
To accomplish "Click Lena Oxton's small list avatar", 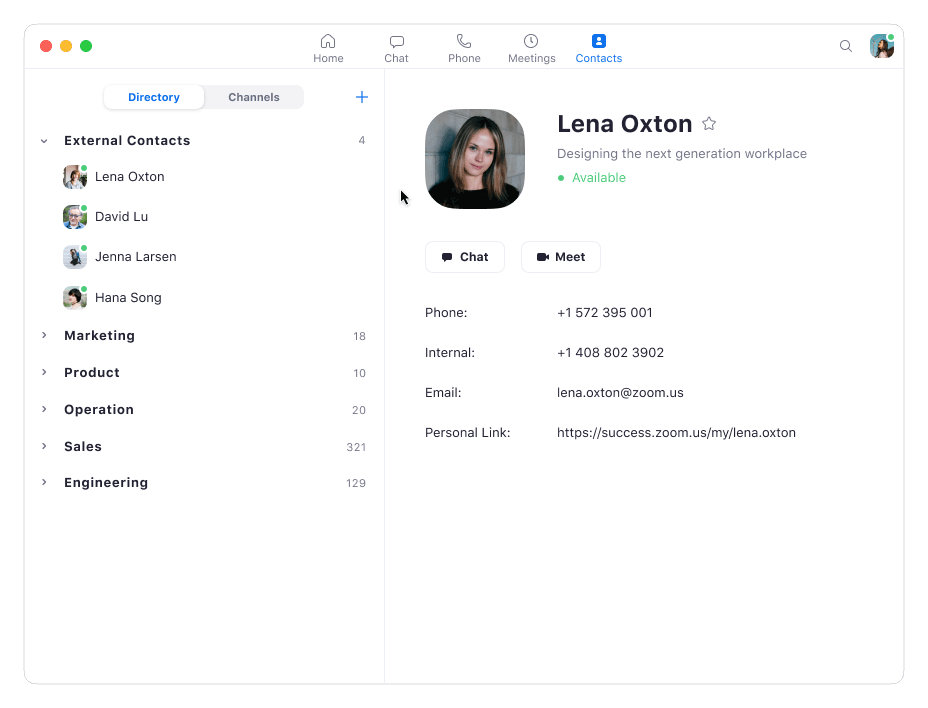I will pyautogui.click(x=75, y=177).
